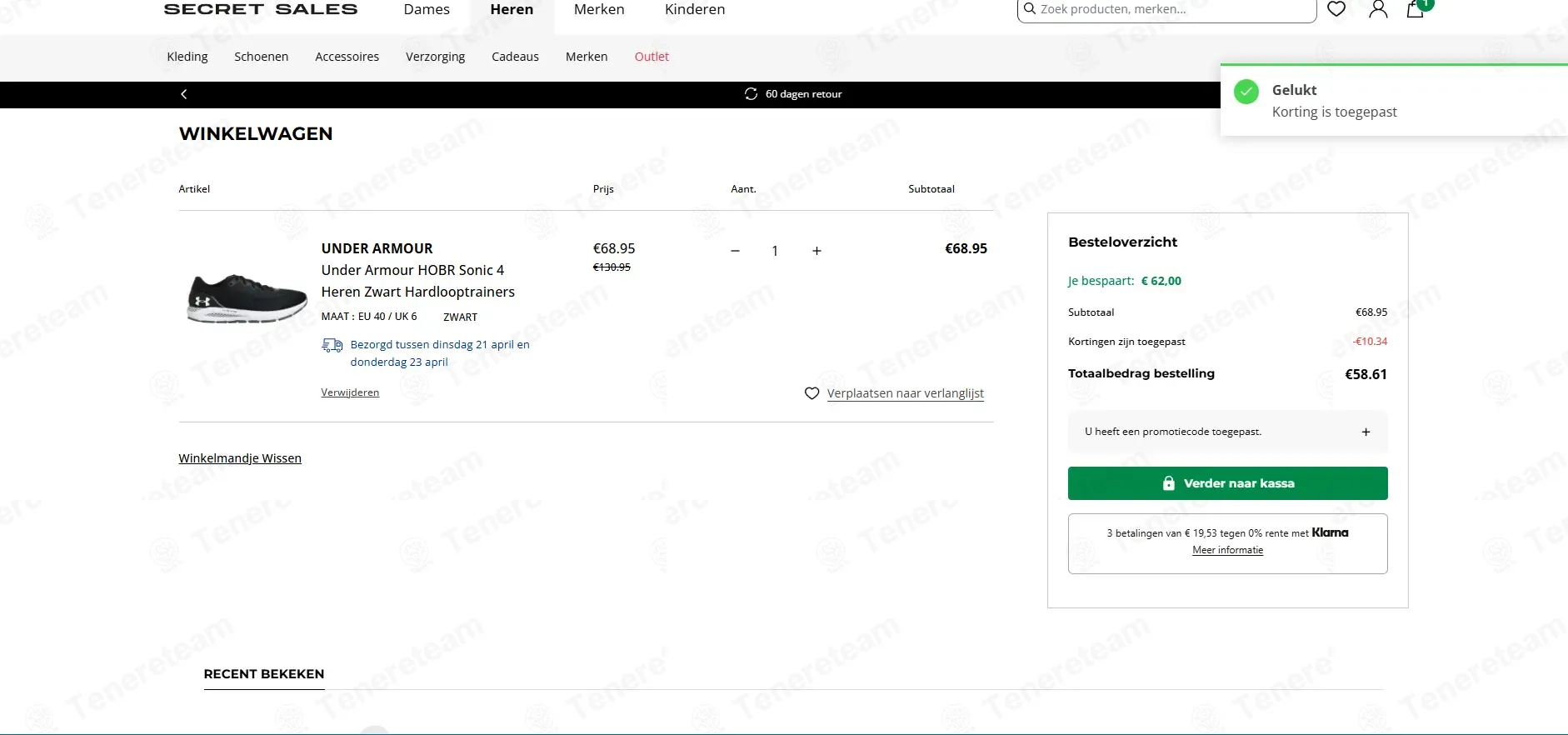Image resolution: width=1568 pixels, height=735 pixels.
Task: Open the black sneaker product thumbnail
Action: [x=247, y=298]
